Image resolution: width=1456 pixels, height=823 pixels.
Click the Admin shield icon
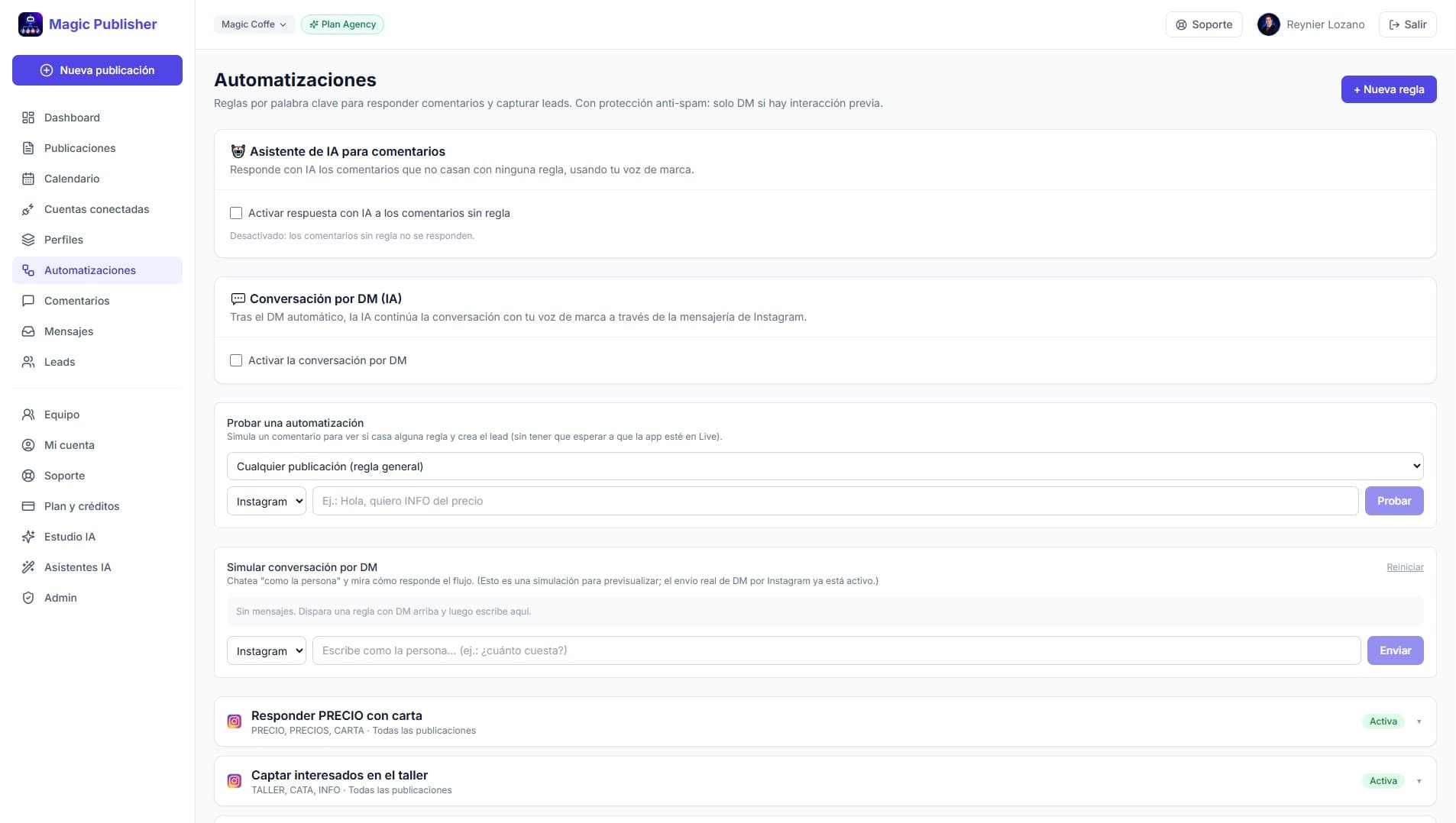[x=28, y=598]
